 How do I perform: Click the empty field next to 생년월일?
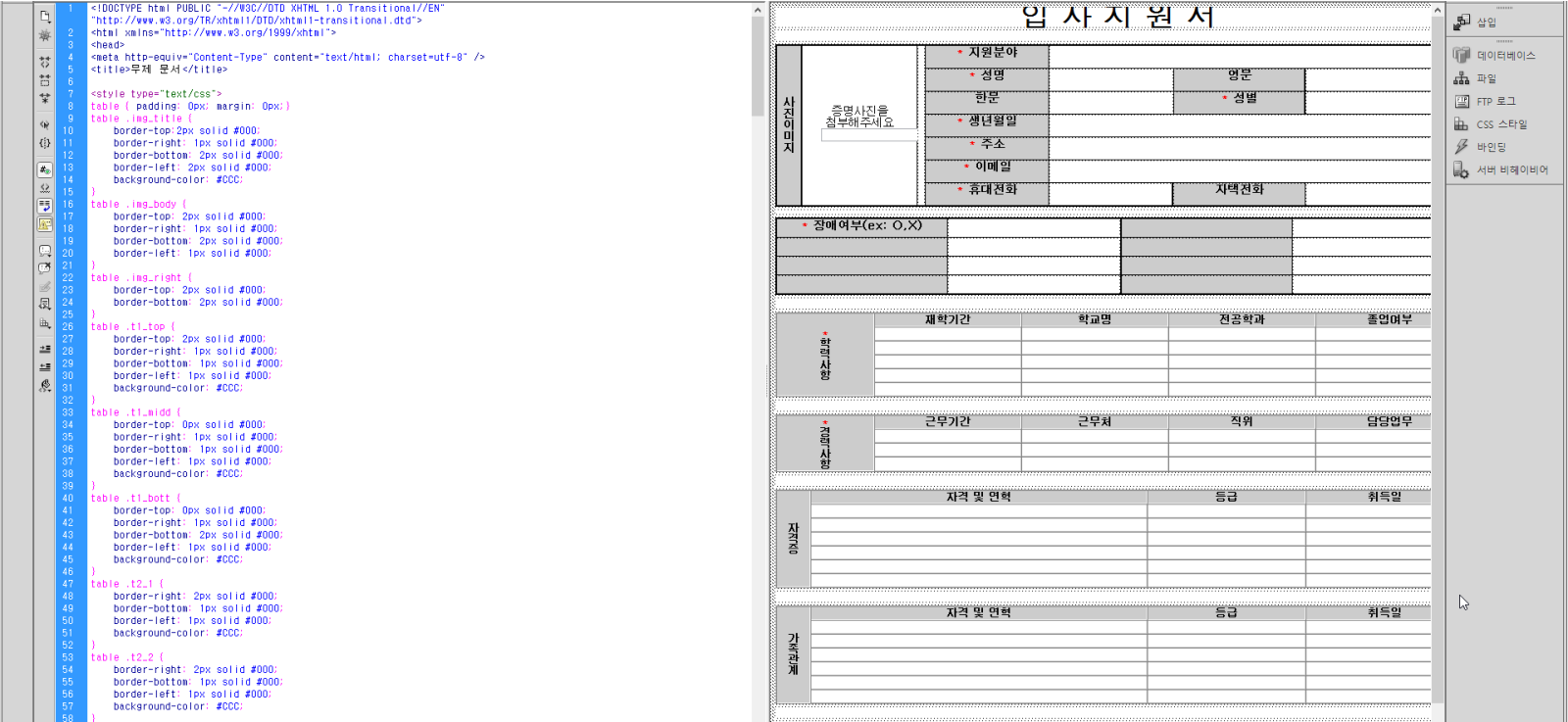(1240, 125)
